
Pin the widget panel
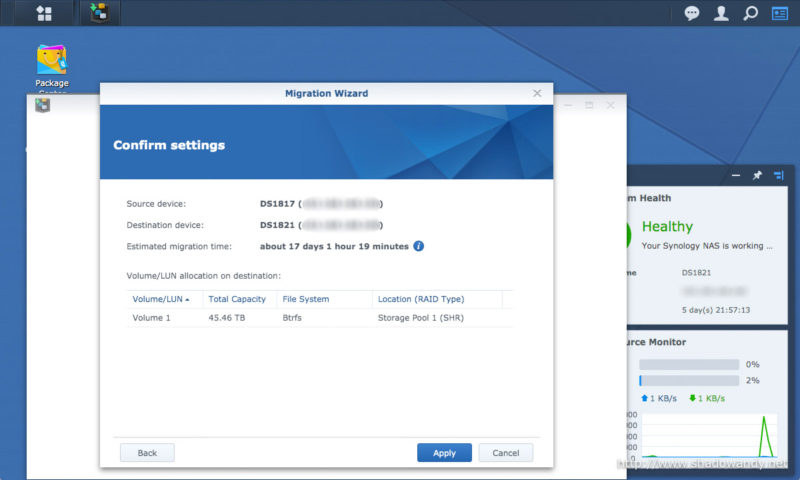[x=757, y=175]
